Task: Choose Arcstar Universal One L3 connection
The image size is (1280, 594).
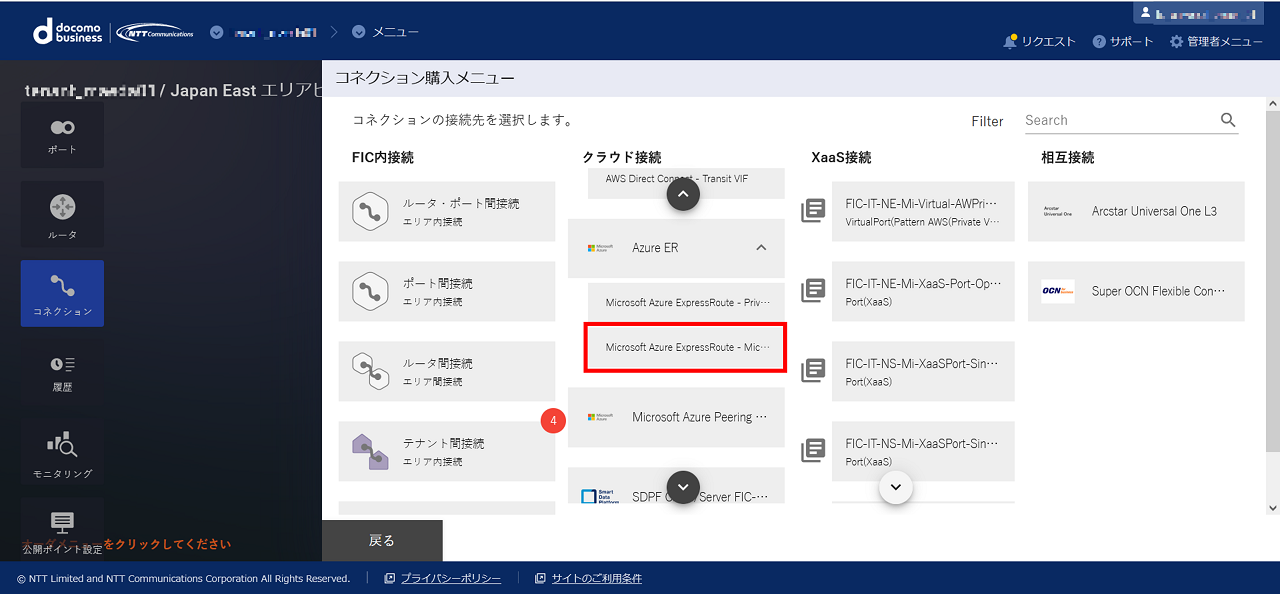Action: tap(1136, 212)
